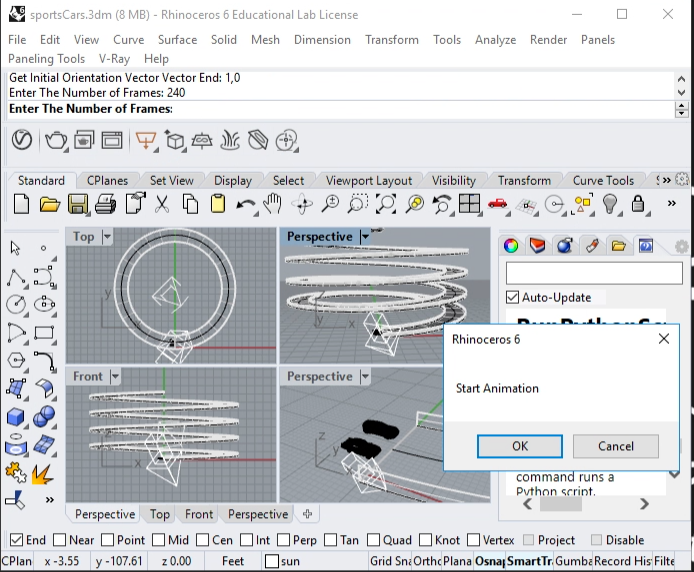694x572 pixels.
Task: Open the Top viewport dropdown arrow
Action: (x=107, y=237)
